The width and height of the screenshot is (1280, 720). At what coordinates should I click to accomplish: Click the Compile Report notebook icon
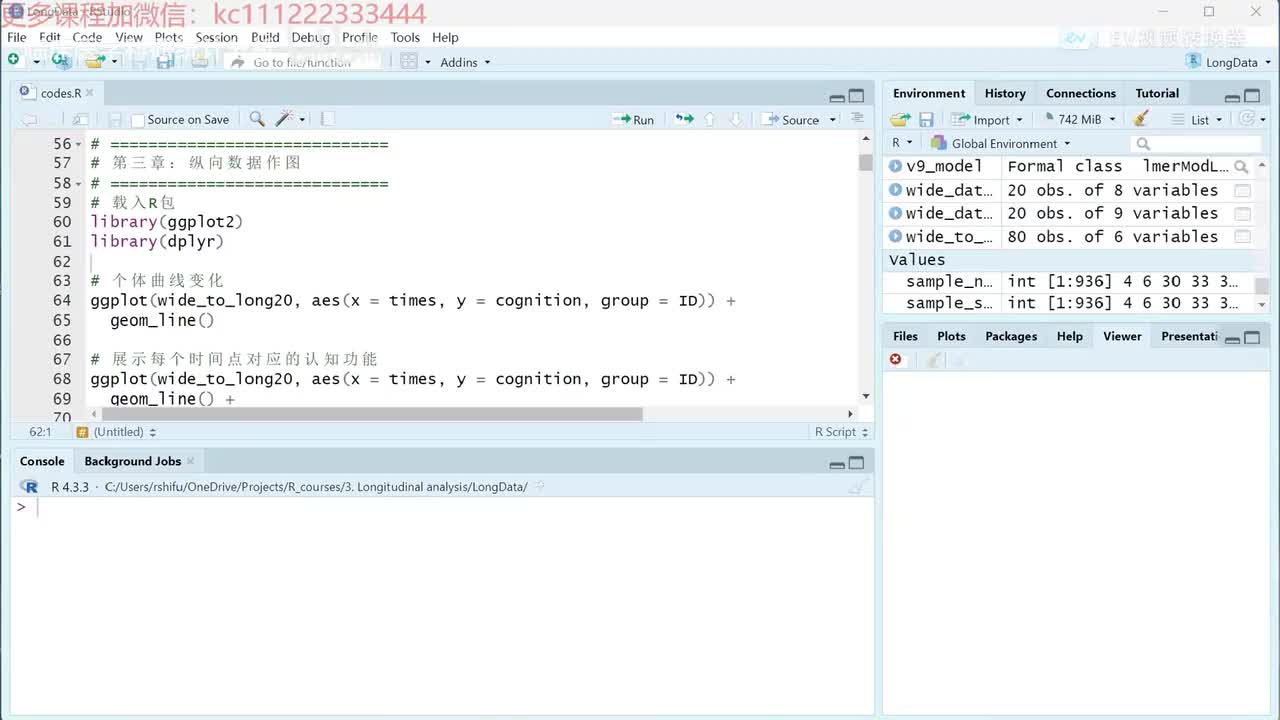point(327,119)
